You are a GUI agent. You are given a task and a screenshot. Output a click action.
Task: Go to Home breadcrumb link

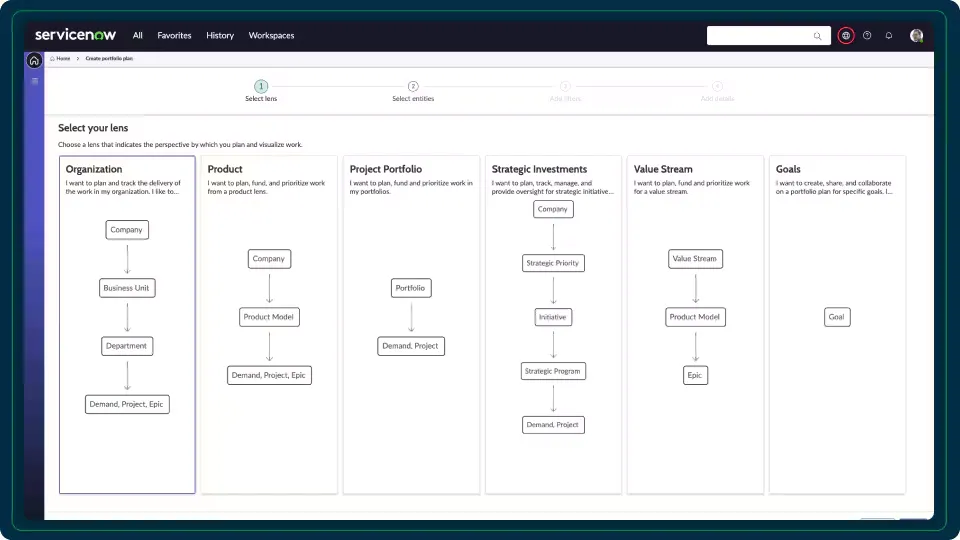click(60, 59)
